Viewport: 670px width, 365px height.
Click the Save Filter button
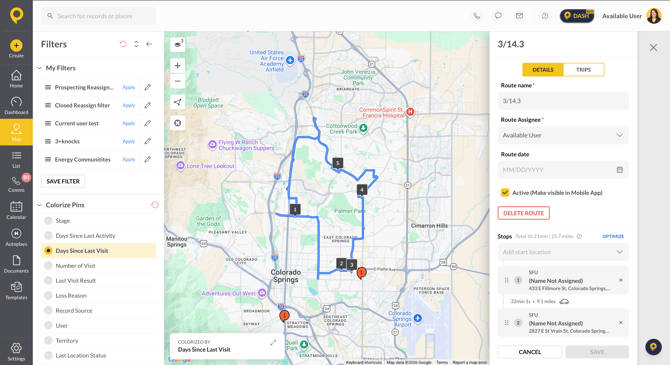pos(63,181)
